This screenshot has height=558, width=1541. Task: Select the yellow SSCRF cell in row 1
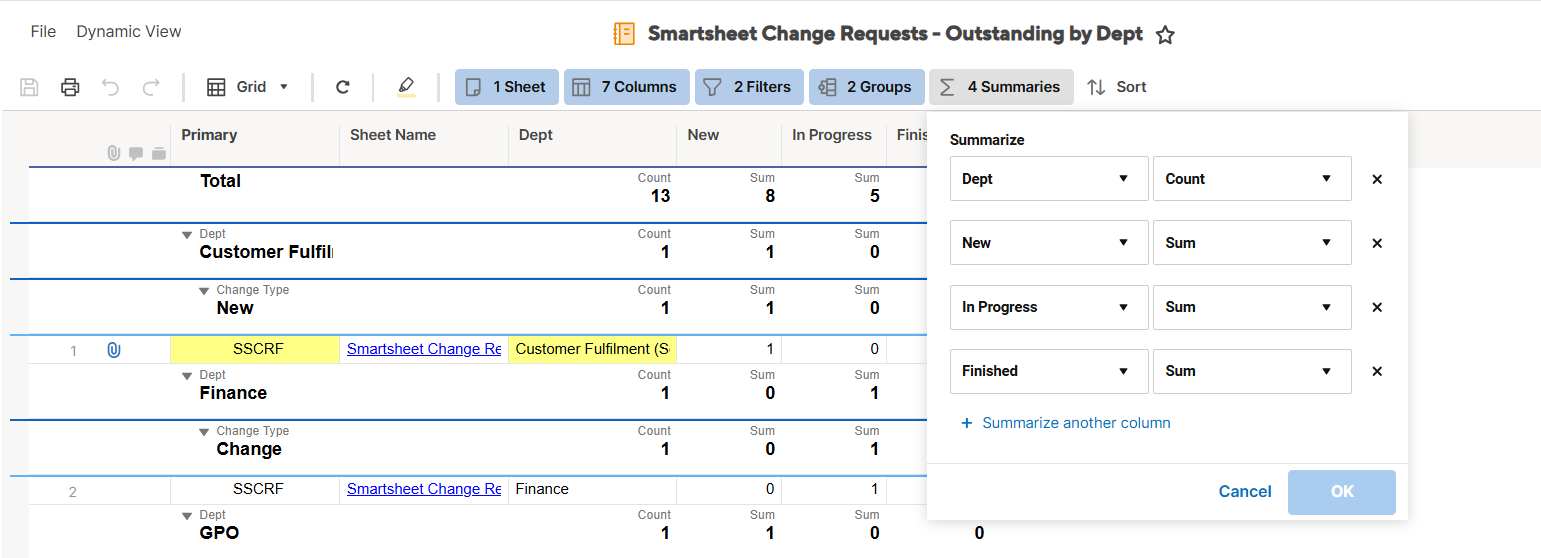pyautogui.click(x=255, y=349)
